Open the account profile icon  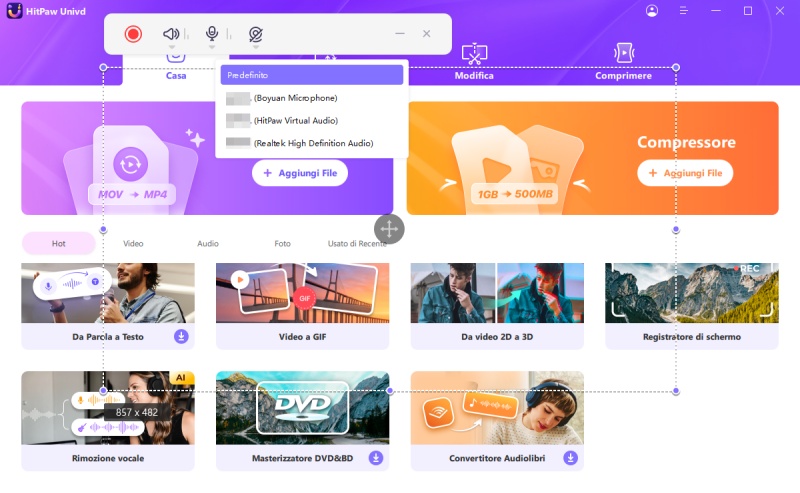pyautogui.click(x=652, y=11)
